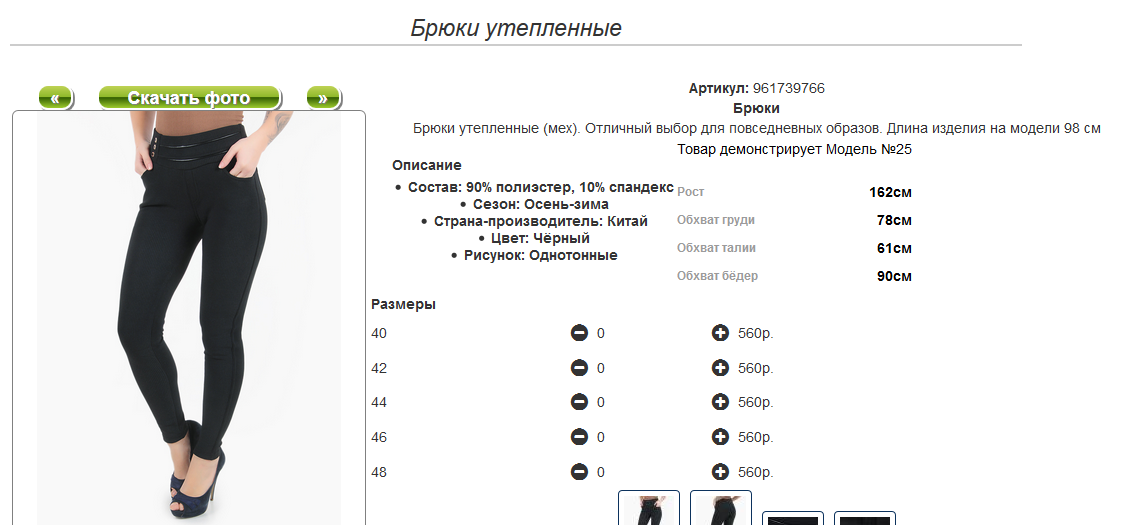Viewport: 1121px width, 525px height.
Task: Decrease quantity for size 40
Action: tap(579, 333)
